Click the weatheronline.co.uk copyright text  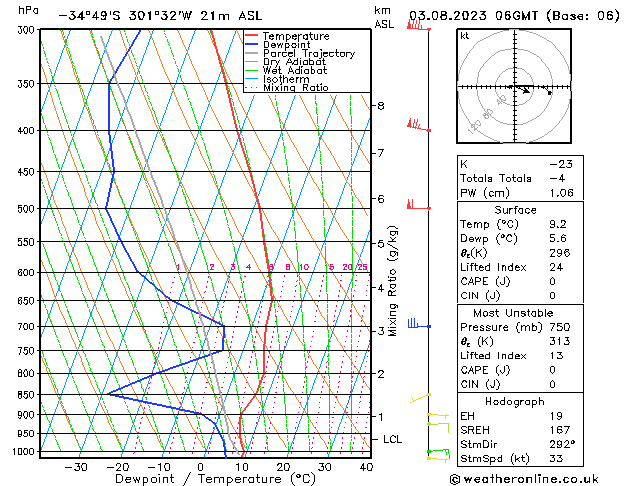click(524, 479)
